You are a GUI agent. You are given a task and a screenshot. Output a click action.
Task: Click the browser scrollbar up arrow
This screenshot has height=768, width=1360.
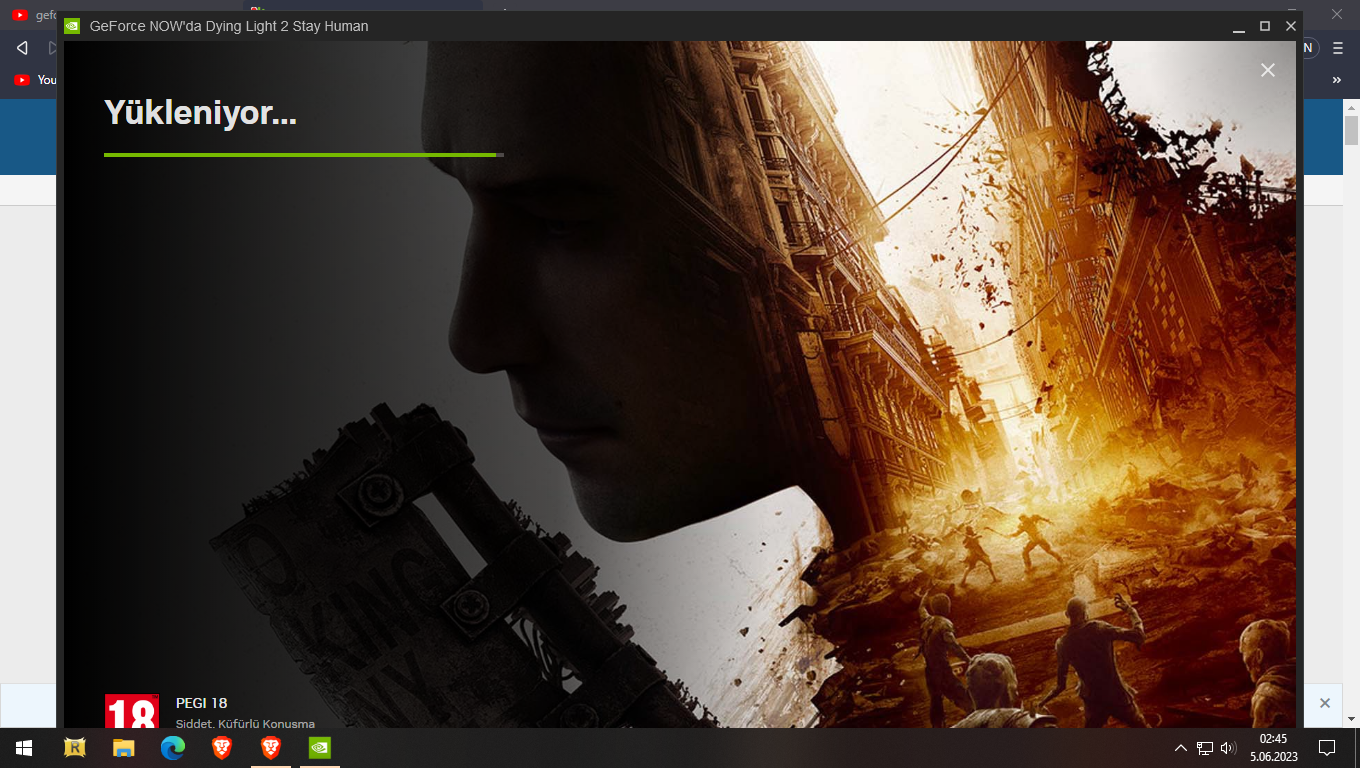(x=1351, y=107)
